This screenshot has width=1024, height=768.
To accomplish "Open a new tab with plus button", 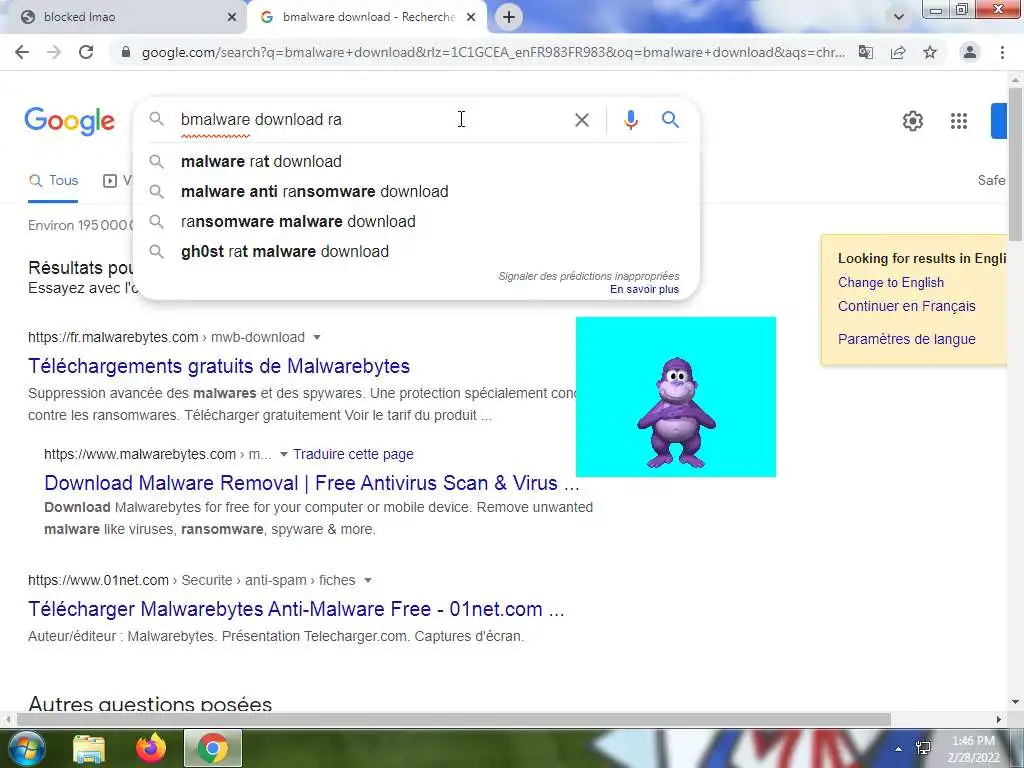I will click(x=509, y=17).
